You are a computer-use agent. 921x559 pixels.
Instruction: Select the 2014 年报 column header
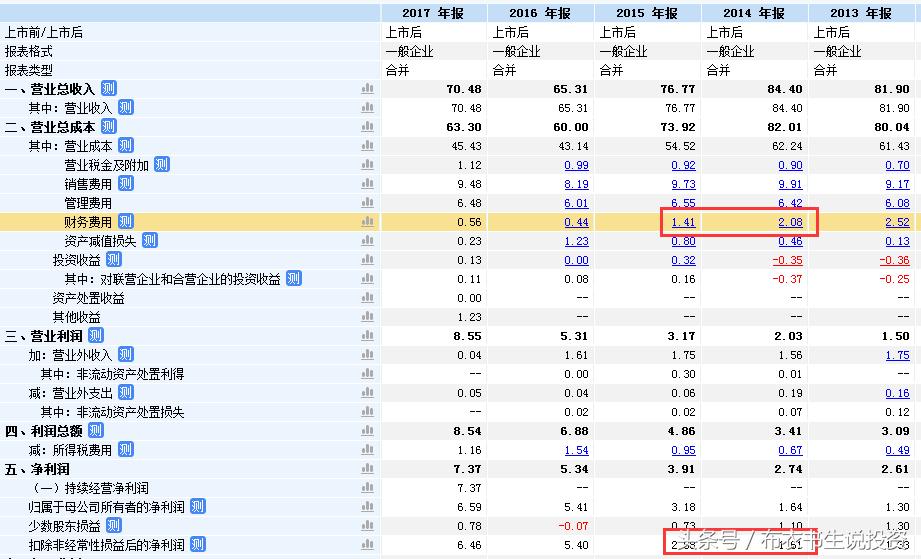coord(754,13)
